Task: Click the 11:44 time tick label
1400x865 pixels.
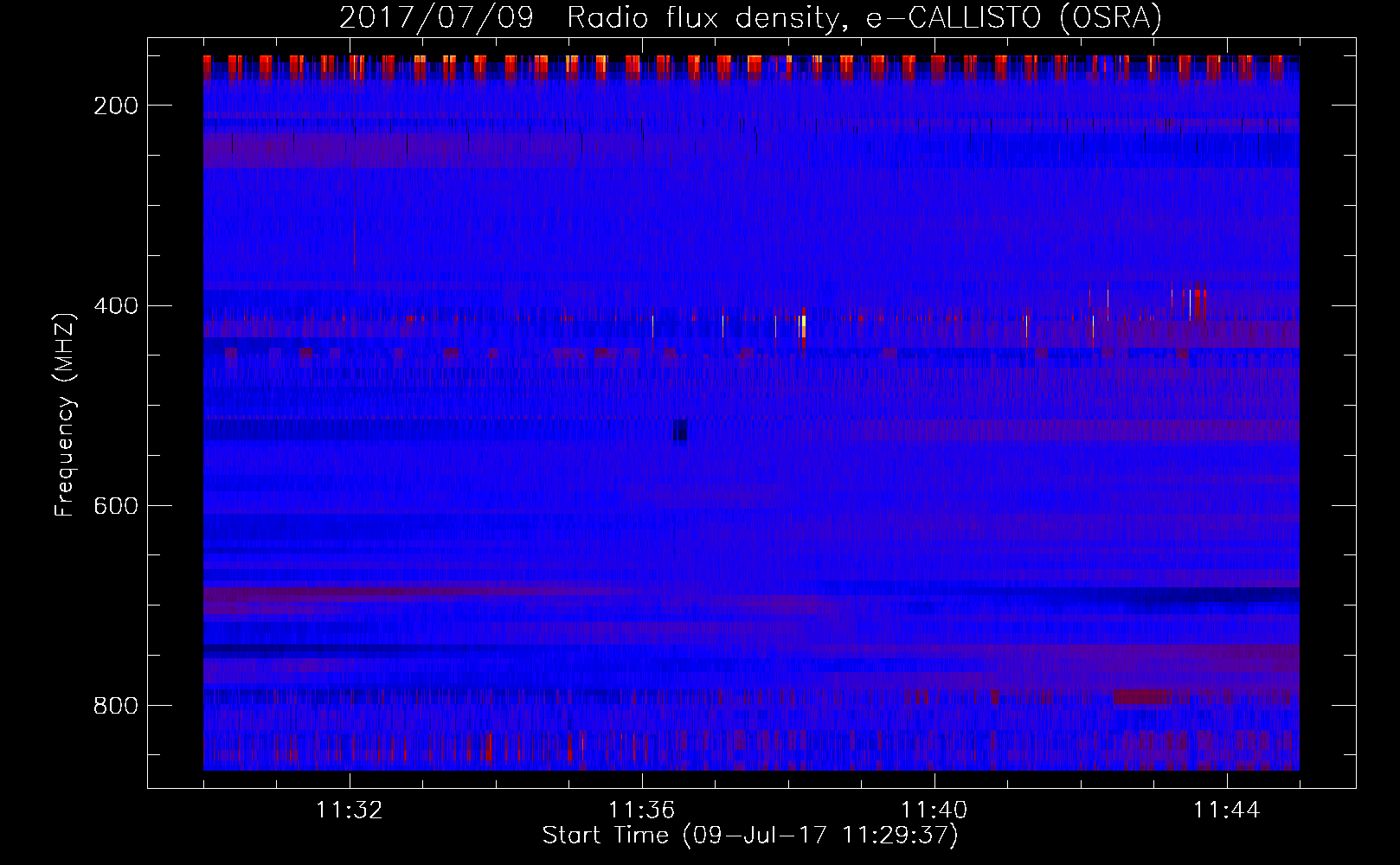Action: pyautogui.click(x=1227, y=811)
